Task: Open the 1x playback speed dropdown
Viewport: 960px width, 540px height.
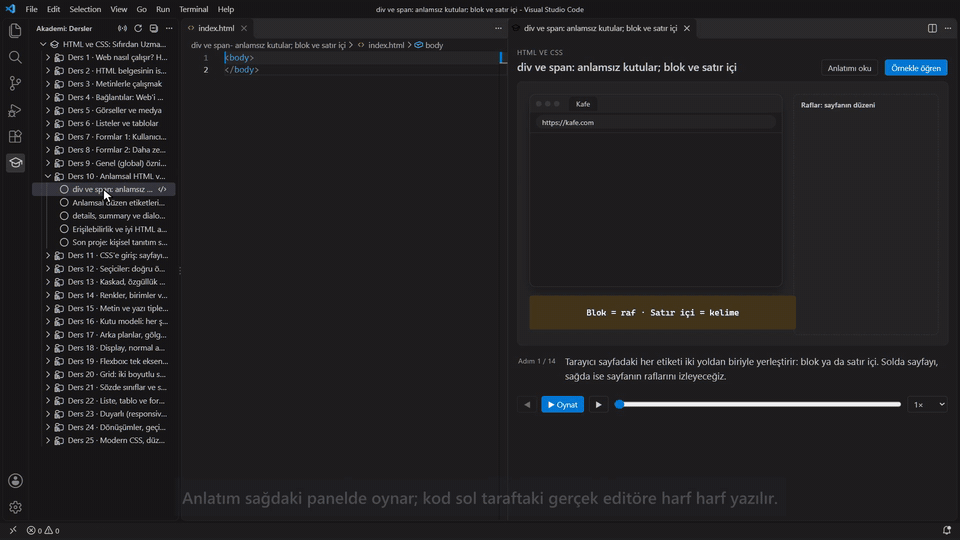Action: [x=928, y=405]
